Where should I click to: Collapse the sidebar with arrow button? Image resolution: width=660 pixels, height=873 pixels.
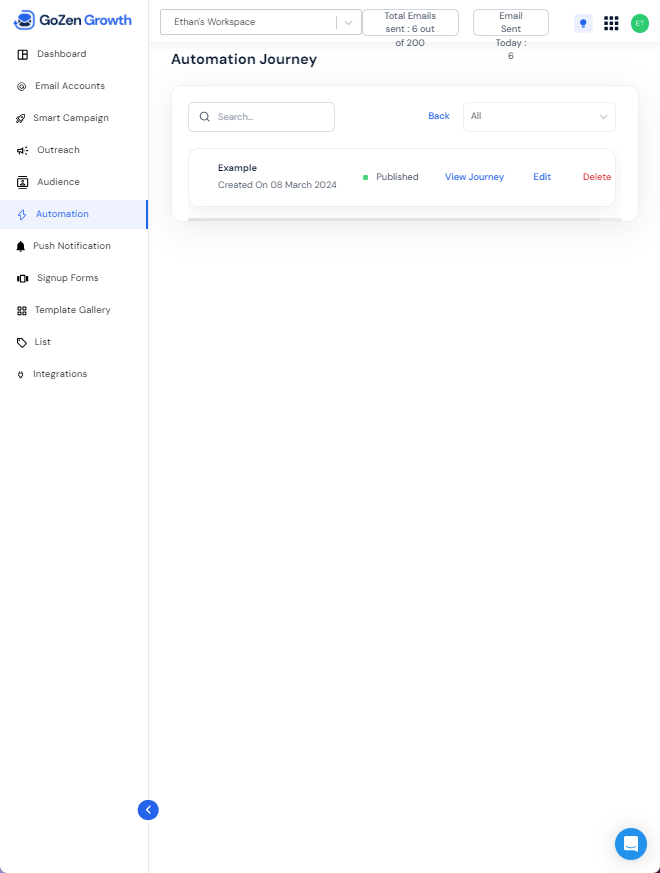[x=148, y=810]
